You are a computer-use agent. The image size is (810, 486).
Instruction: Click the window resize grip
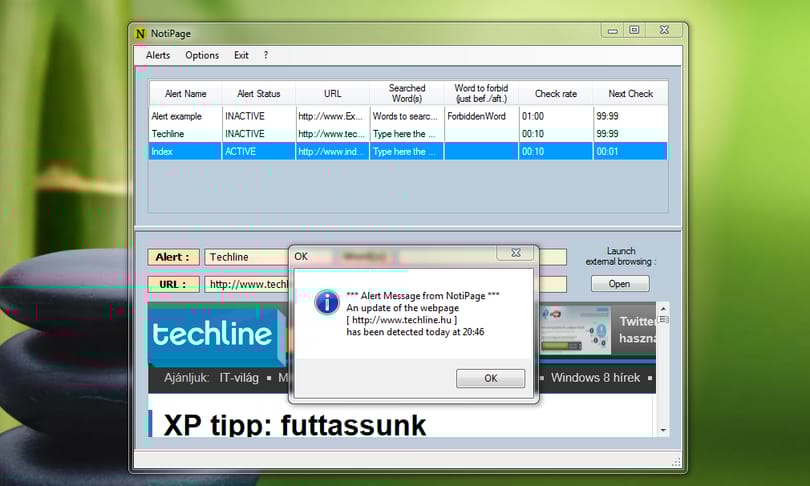[x=676, y=462]
